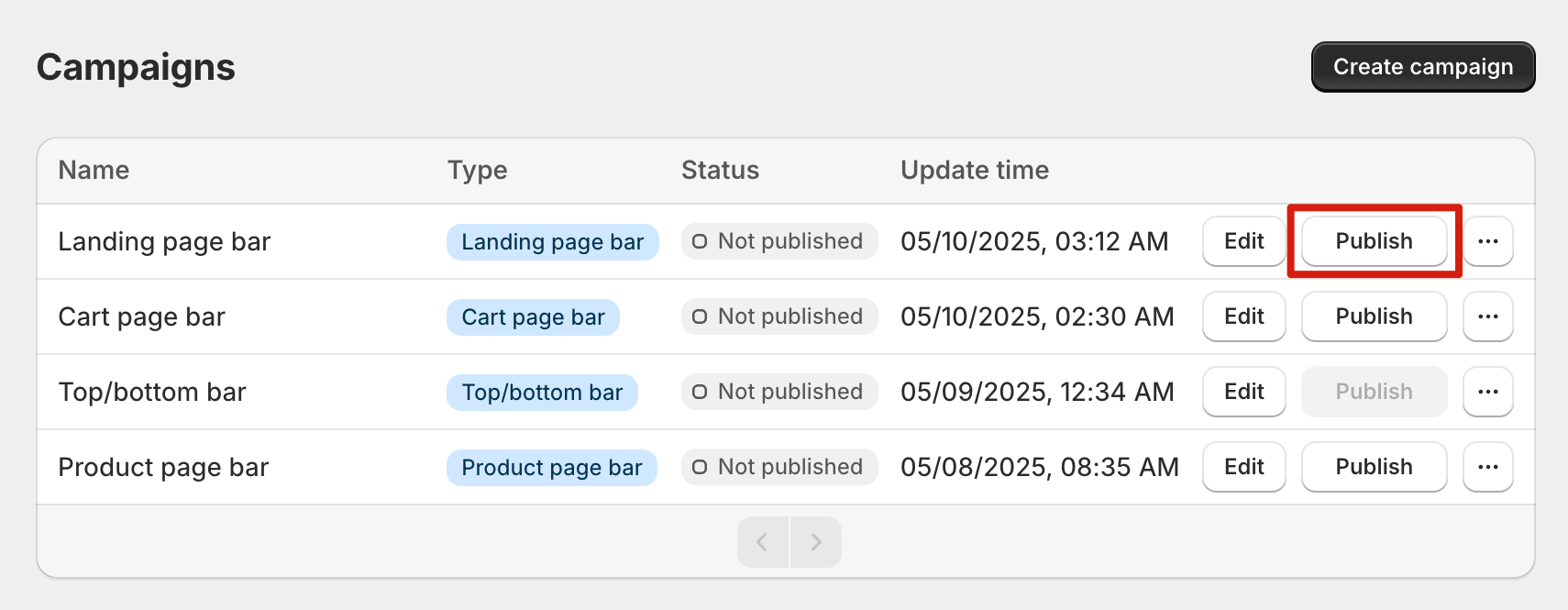Click the Cart page bar type badge
The image size is (1568, 610).
(x=534, y=317)
